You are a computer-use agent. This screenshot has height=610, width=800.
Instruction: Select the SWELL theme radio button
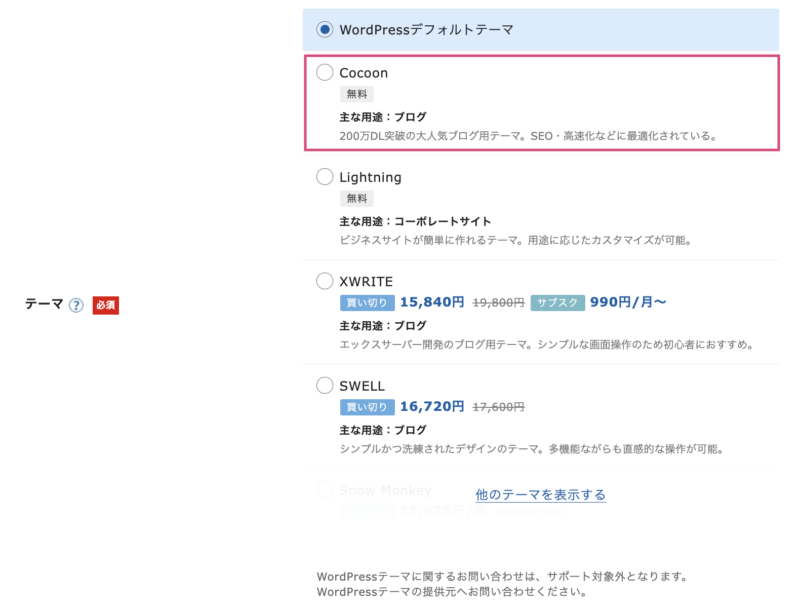coord(325,385)
